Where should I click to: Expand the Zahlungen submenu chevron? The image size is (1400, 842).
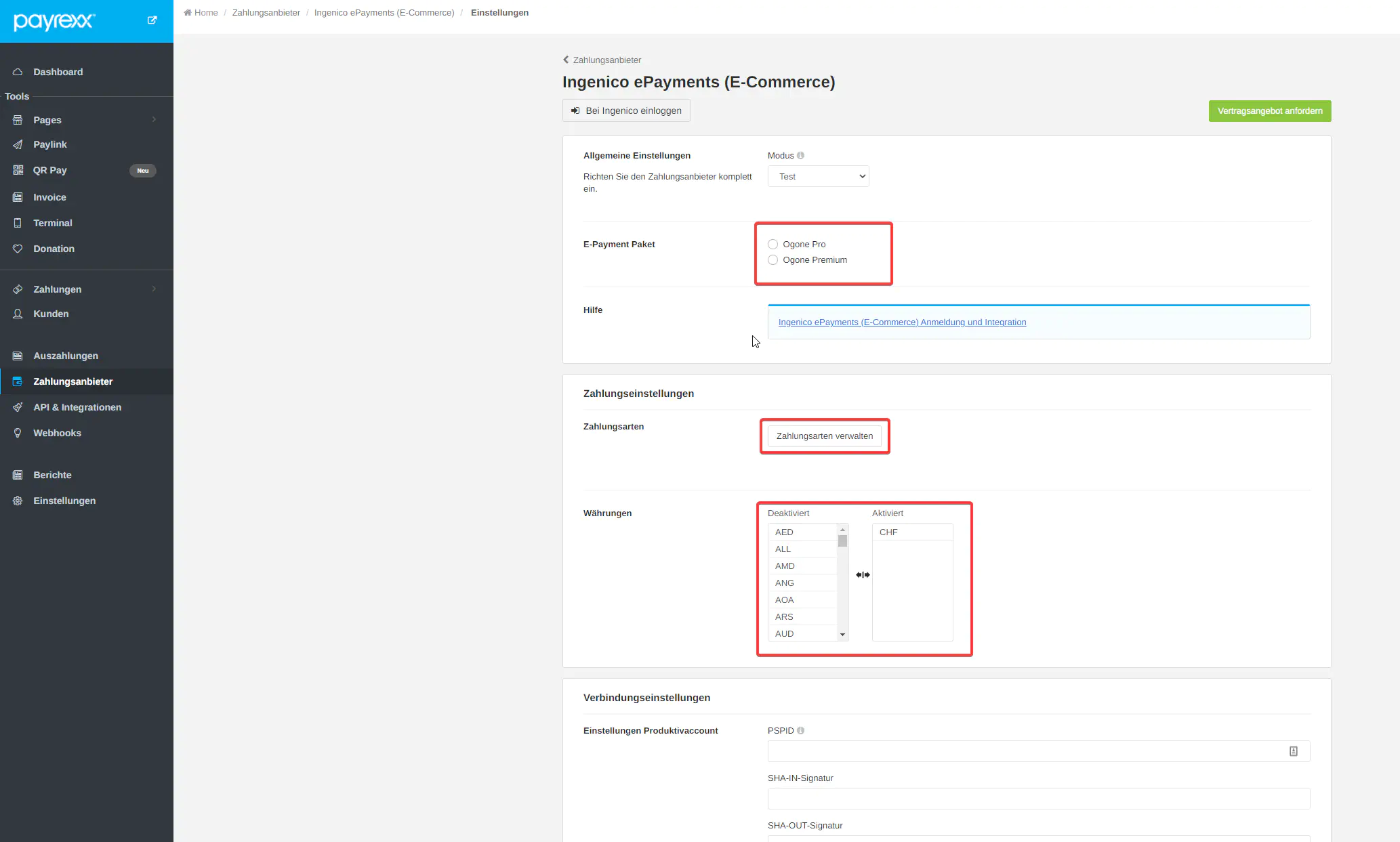click(x=154, y=289)
